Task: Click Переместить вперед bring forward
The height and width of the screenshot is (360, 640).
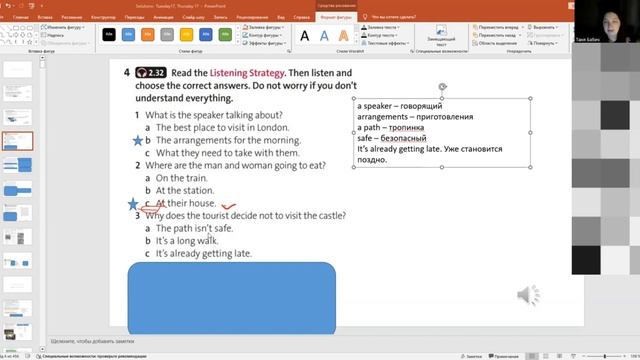Action: point(498,27)
